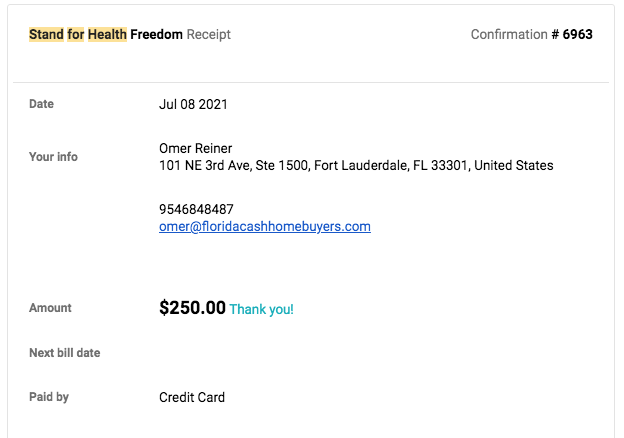Click the Paid by label
This screenshot has height=438, width=624.
coord(49,397)
